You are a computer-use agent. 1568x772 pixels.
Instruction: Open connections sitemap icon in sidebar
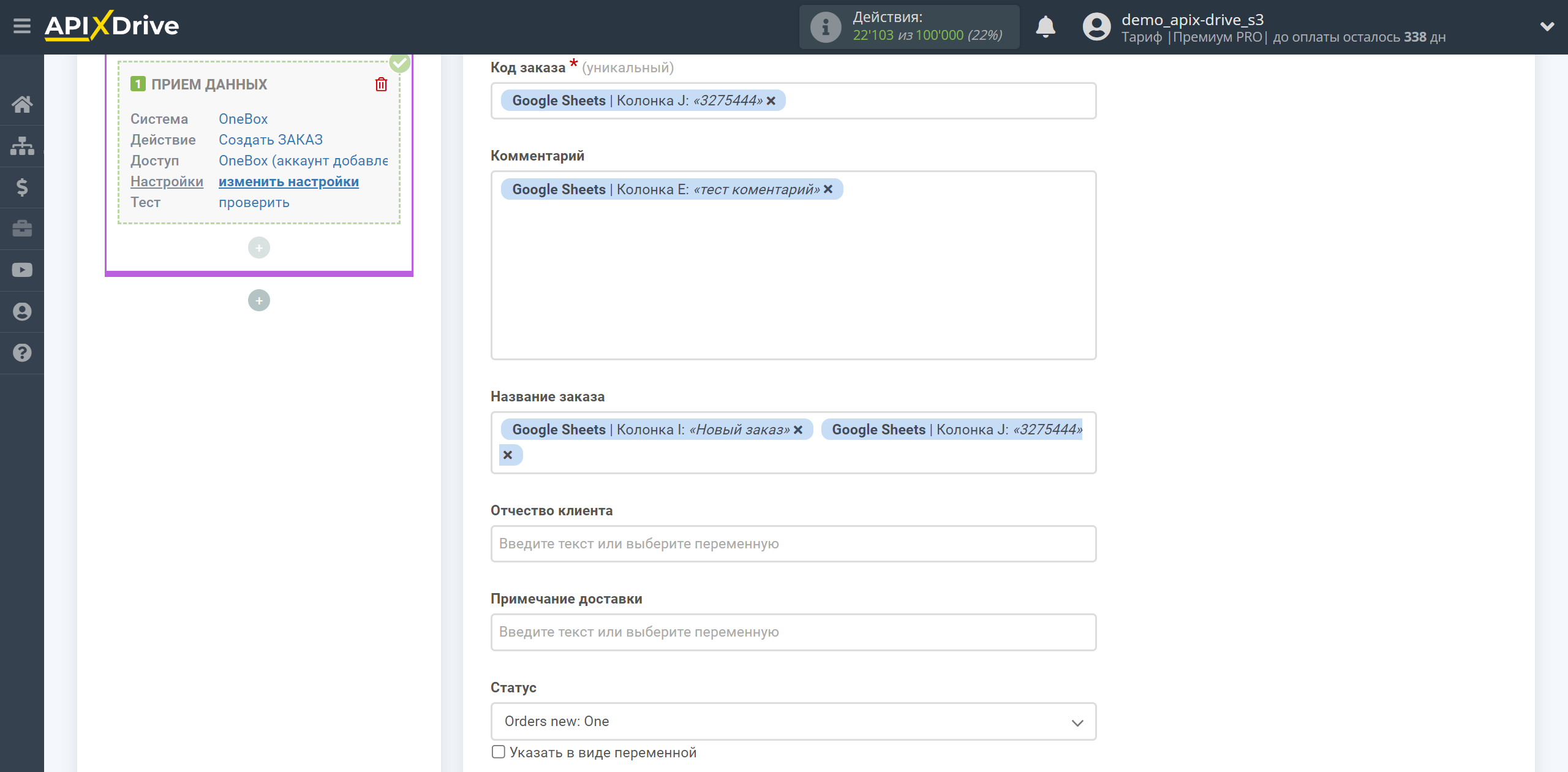(x=22, y=146)
